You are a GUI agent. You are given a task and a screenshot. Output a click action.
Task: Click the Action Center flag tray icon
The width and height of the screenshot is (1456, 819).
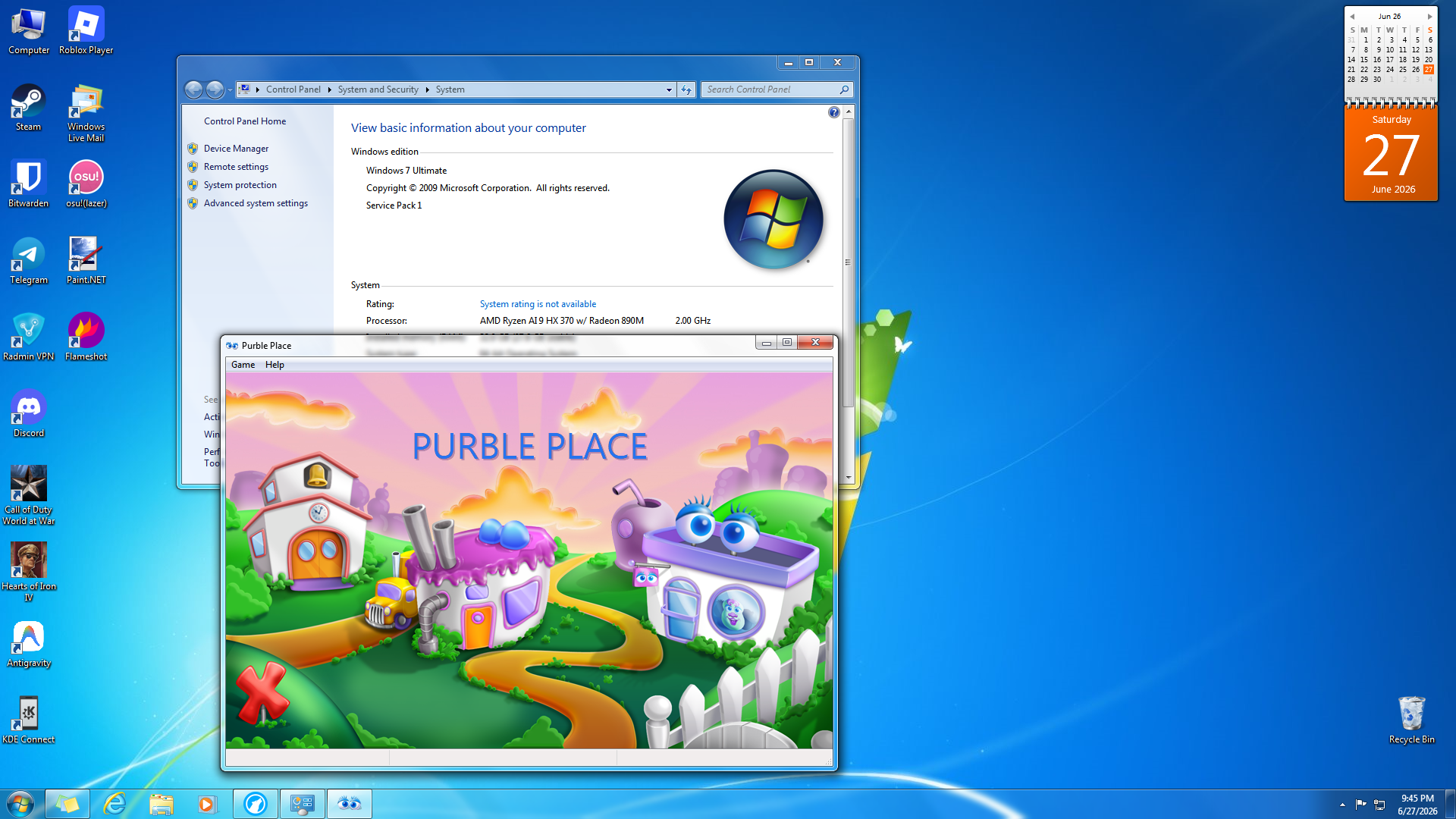[x=1361, y=805]
